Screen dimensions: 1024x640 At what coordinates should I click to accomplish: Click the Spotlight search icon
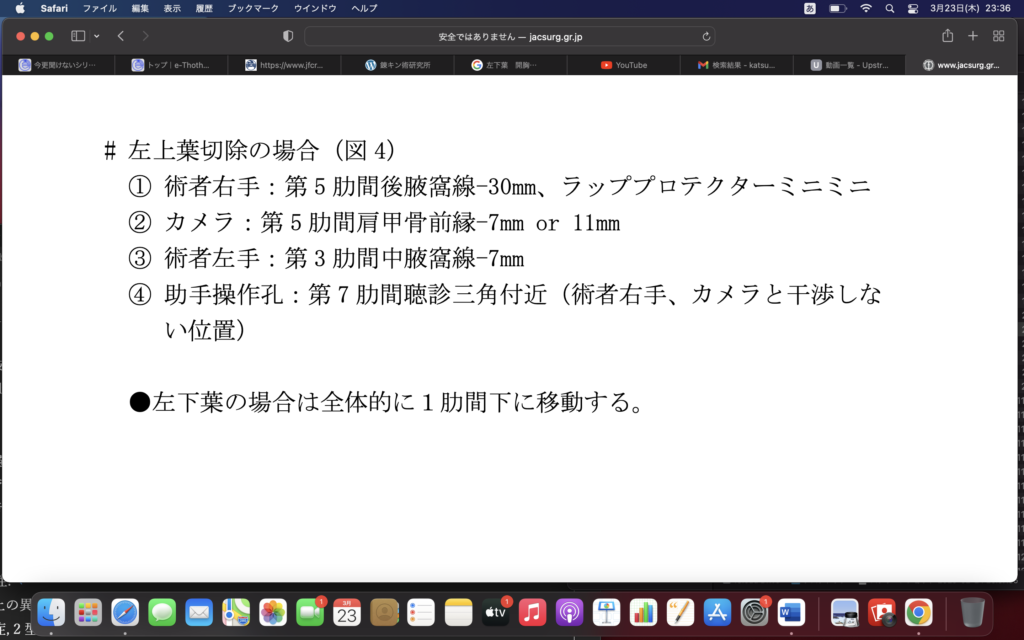tap(889, 8)
